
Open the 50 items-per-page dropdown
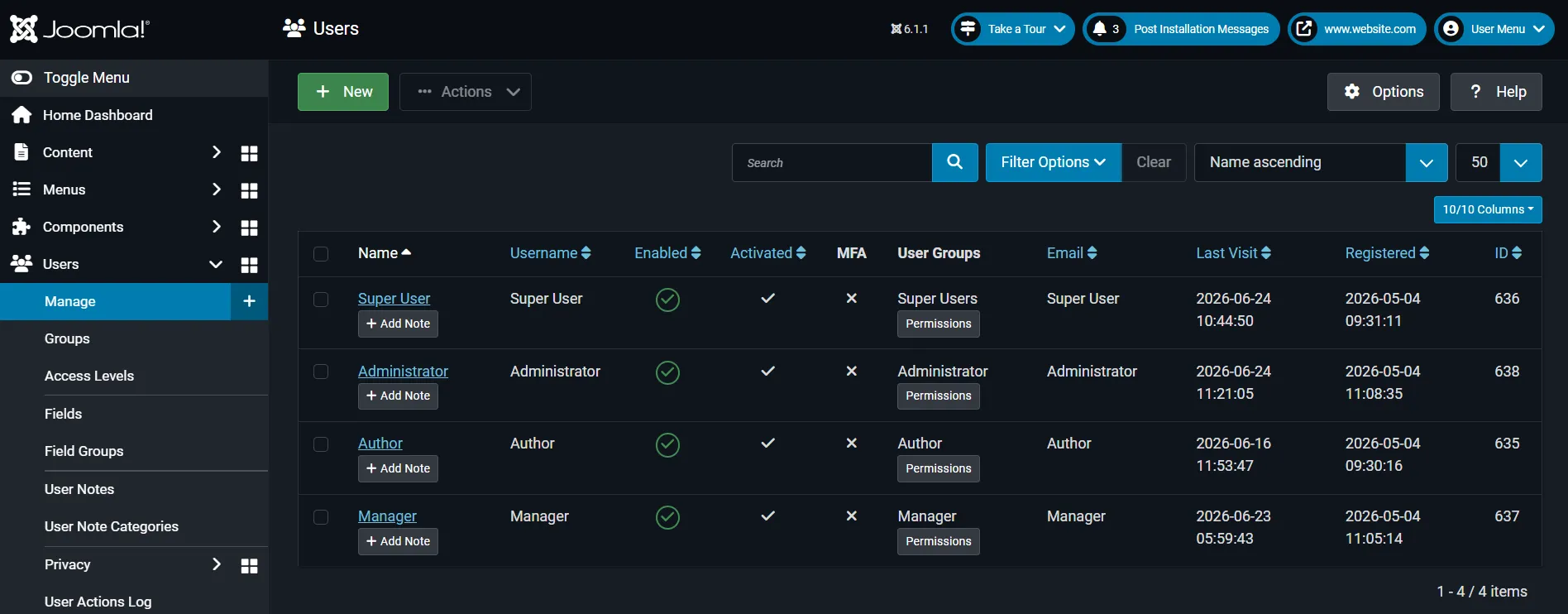point(1498,162)
